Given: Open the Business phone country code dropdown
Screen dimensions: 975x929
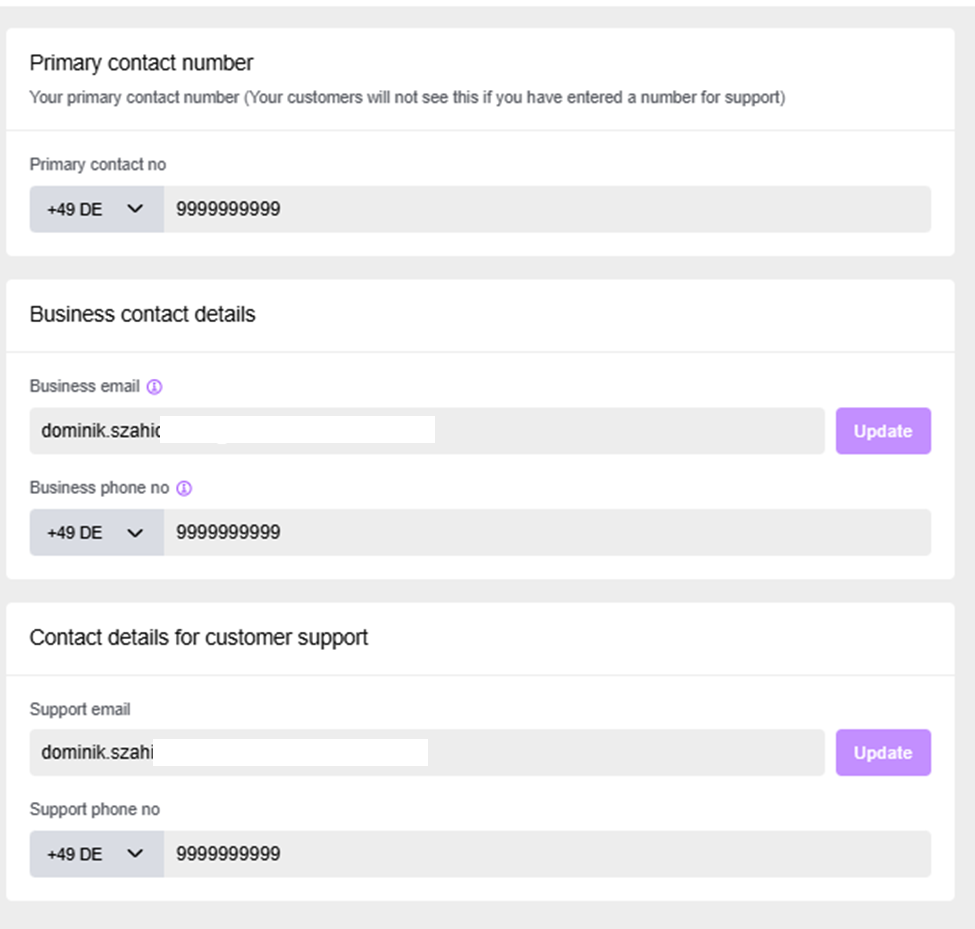Looking at the screenshot, I should coord(97,532).
